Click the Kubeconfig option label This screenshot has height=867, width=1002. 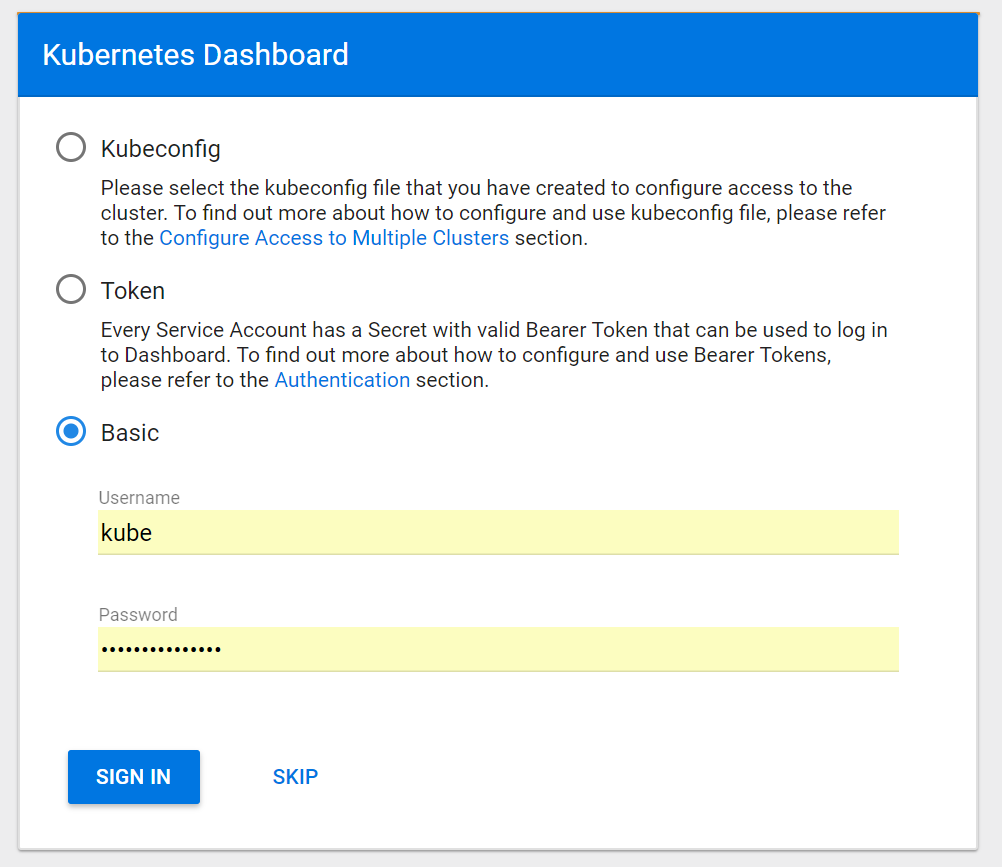pos(160,149)
